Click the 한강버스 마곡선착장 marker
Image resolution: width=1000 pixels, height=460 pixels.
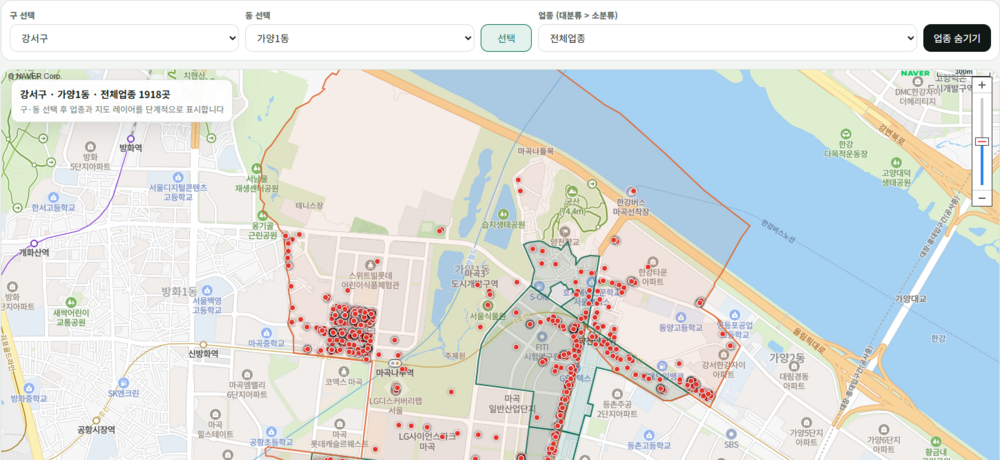click(x=632, y=191)
